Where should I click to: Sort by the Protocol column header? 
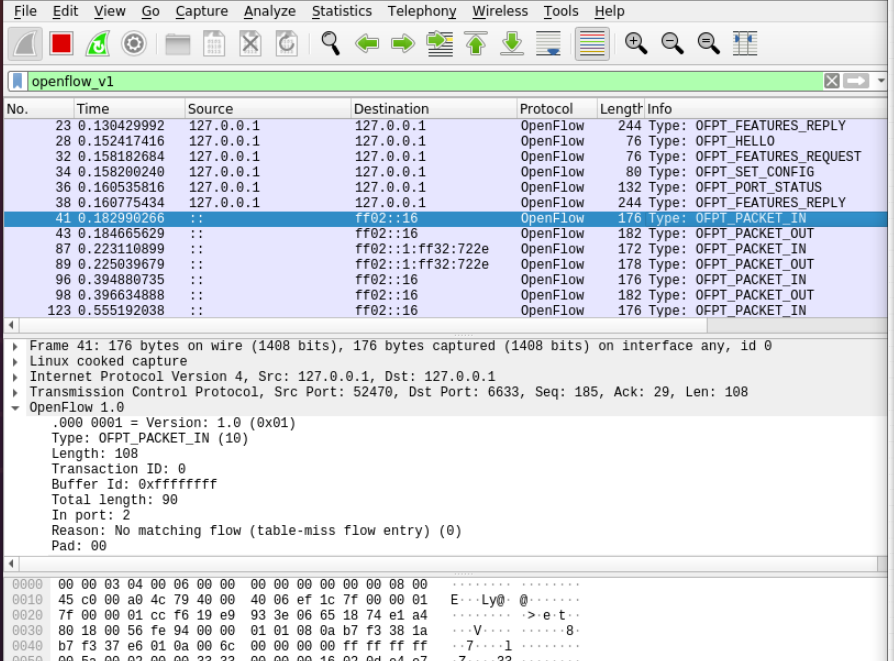point(556,108)
